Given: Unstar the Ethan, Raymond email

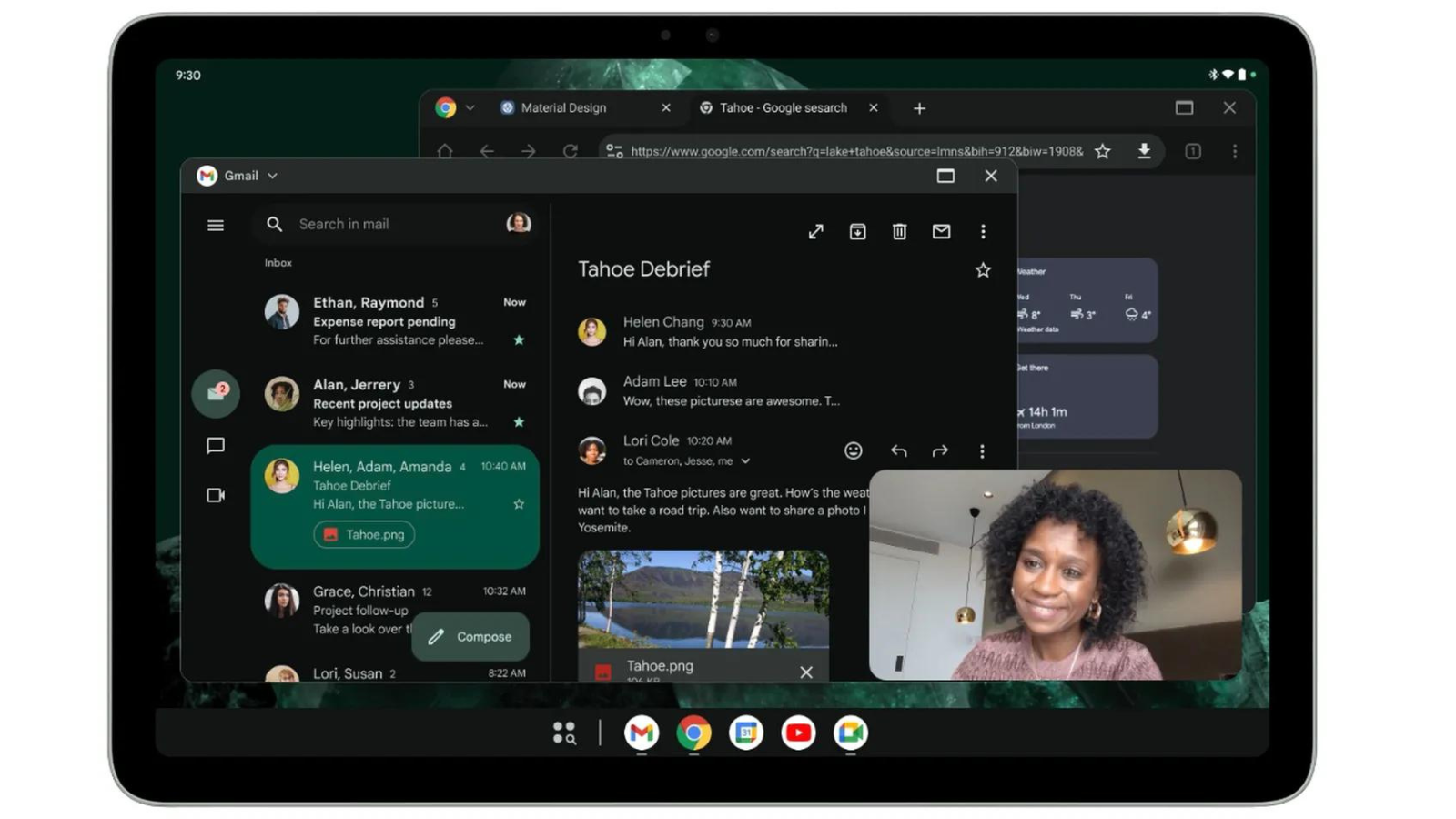Looking at the screenshot, I should point(519,340).
